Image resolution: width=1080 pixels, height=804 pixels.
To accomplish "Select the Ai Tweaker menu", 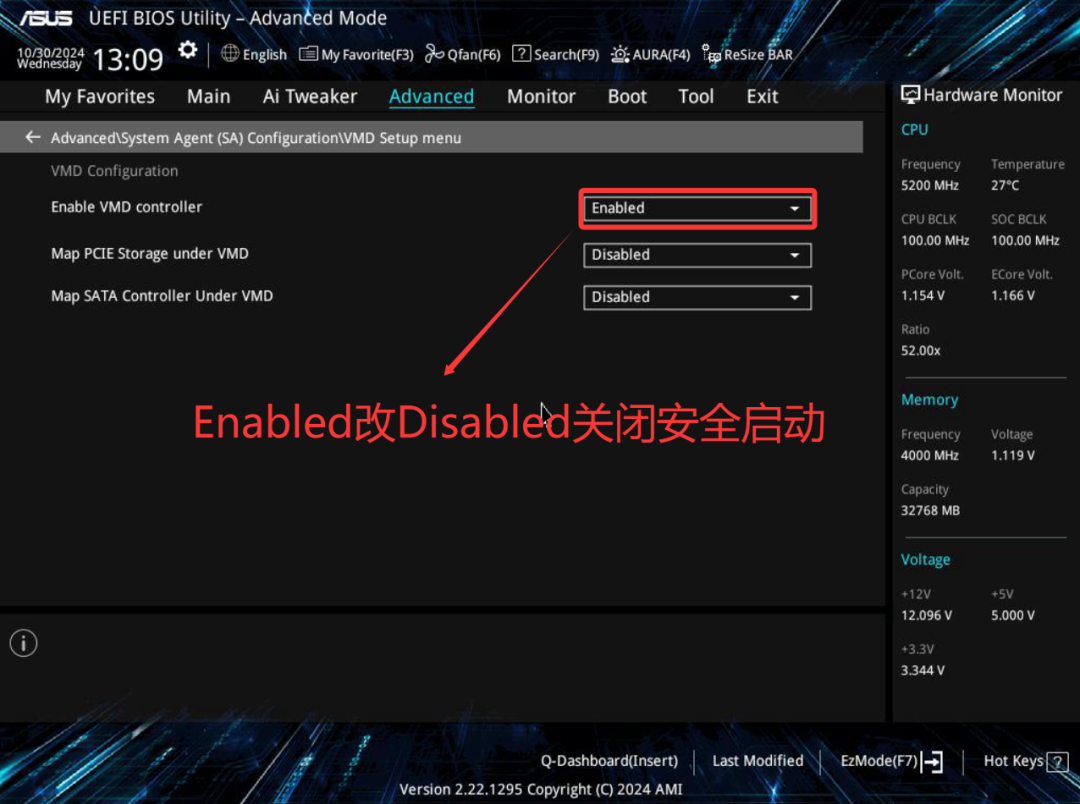I will pyautogui.click(x=310, y=96).
